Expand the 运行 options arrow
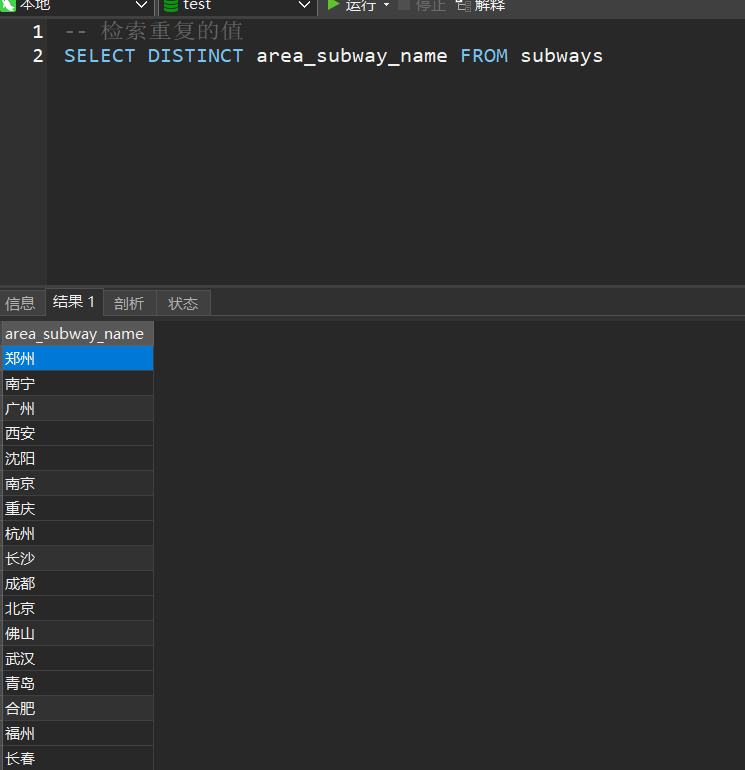 tap(386, 5)
